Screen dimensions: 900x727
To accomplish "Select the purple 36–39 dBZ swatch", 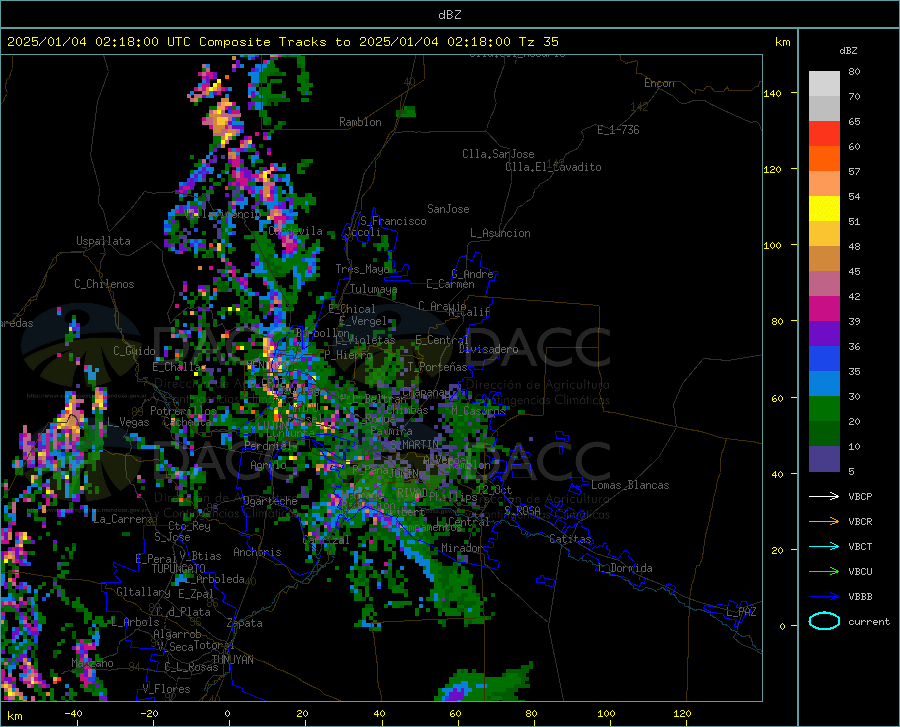I will click(824, 333).
